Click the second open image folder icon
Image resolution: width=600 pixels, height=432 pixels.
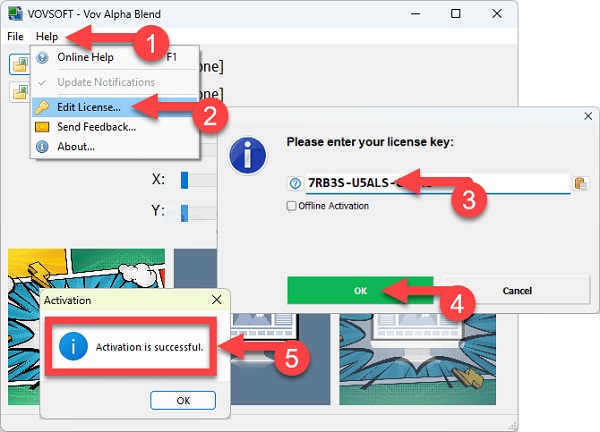point(20,92)
